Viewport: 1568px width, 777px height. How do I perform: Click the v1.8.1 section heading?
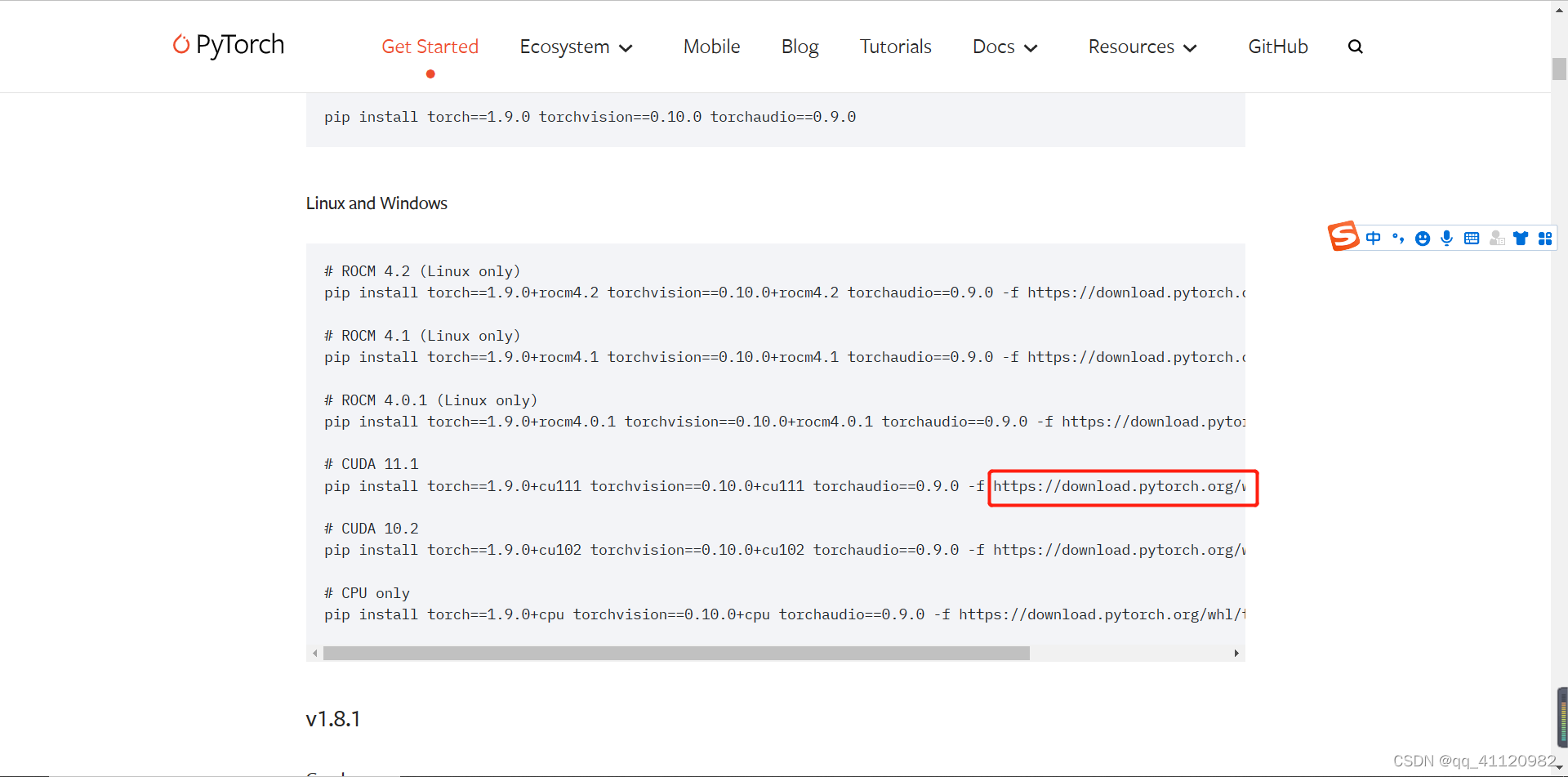[333, 719]
